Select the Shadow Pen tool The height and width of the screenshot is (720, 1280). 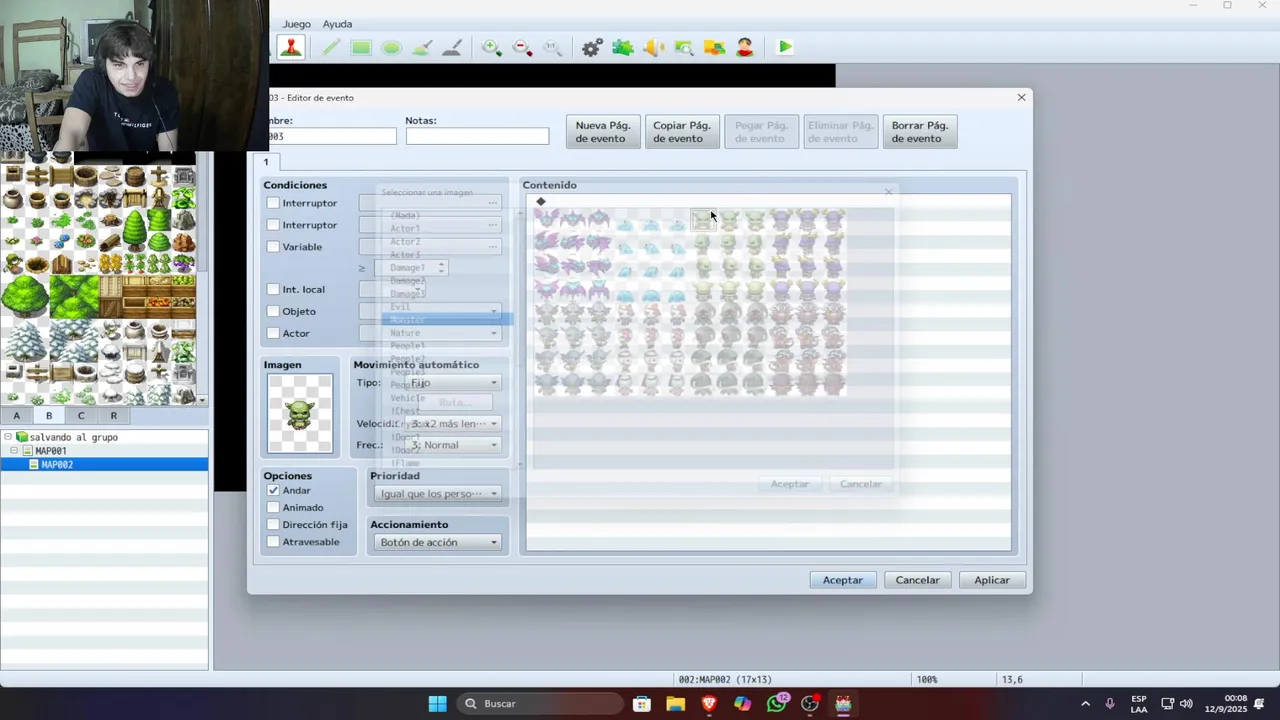coord(452,47)
